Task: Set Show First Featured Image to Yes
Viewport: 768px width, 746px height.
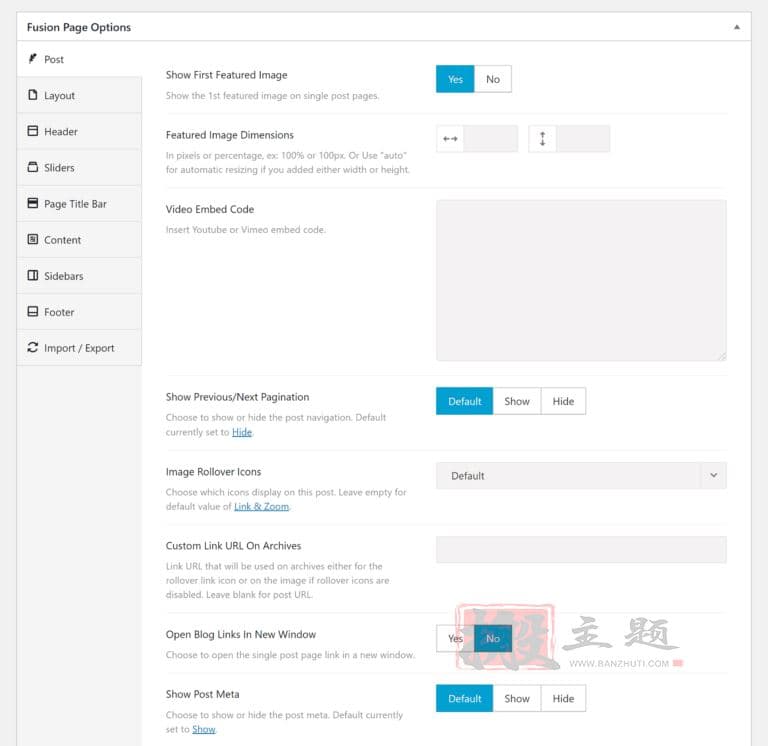Action: (x=455, y=79)
